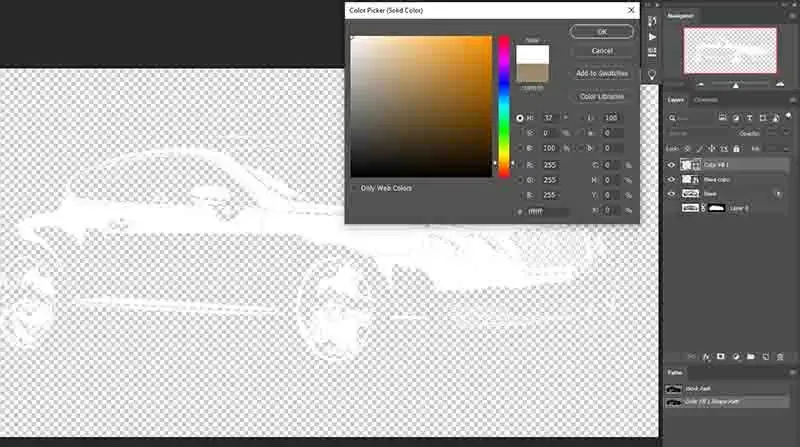This screenshot has width=800, height=447.
Task: Close the Color Picker dialog
Action: click(631, 10)
